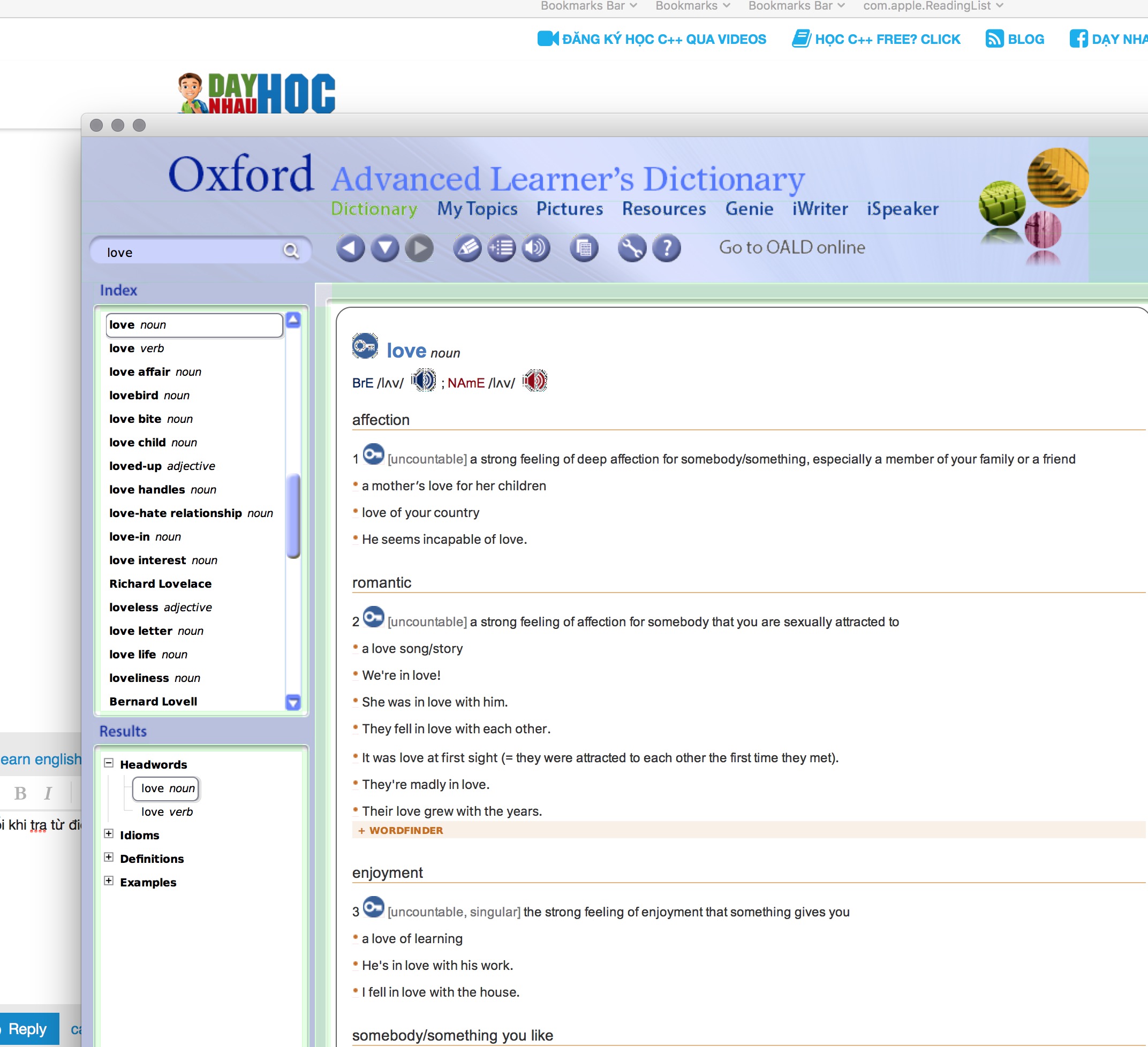Click Go to OALD online link

[x=792, y=247]
